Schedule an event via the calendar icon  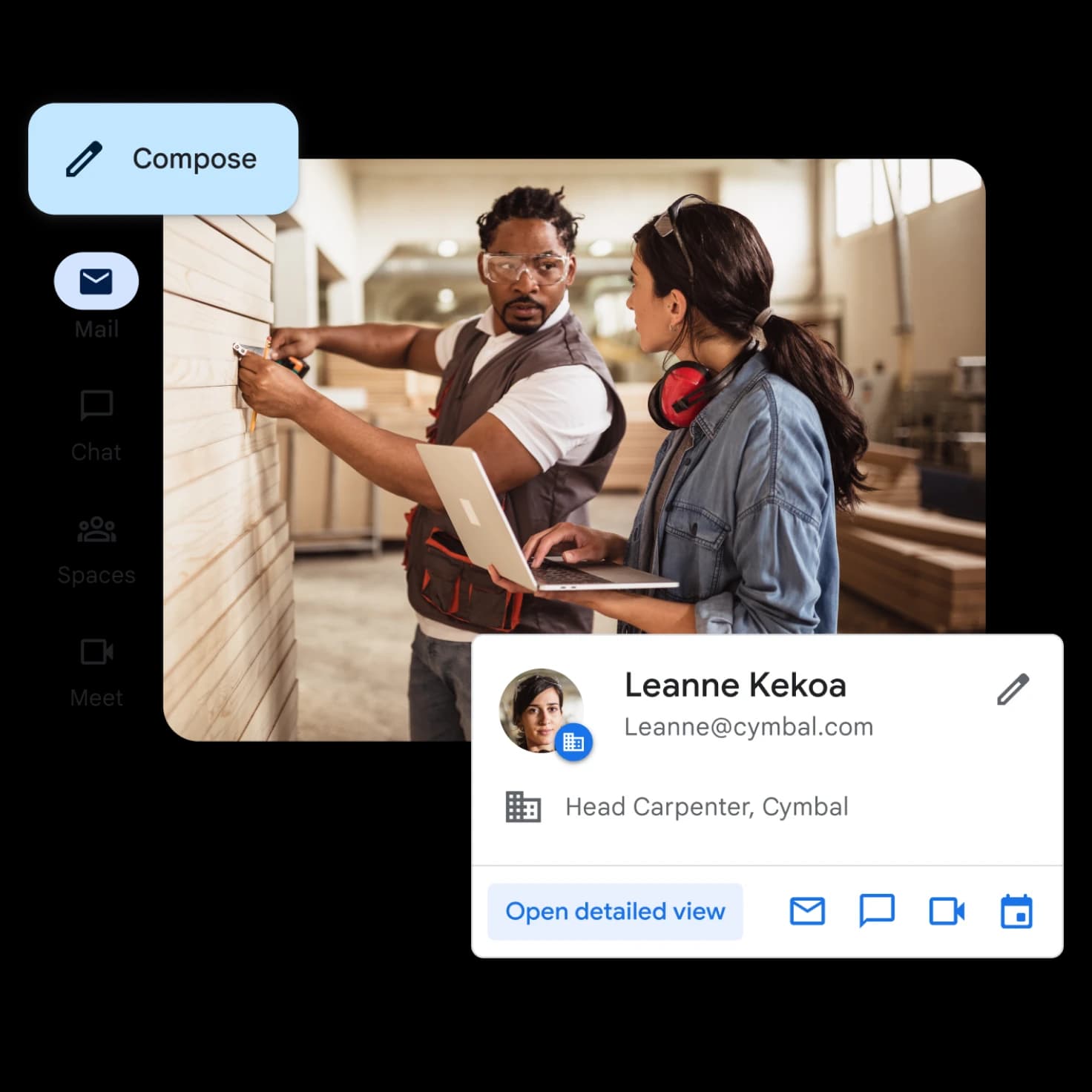[1016, 911]
